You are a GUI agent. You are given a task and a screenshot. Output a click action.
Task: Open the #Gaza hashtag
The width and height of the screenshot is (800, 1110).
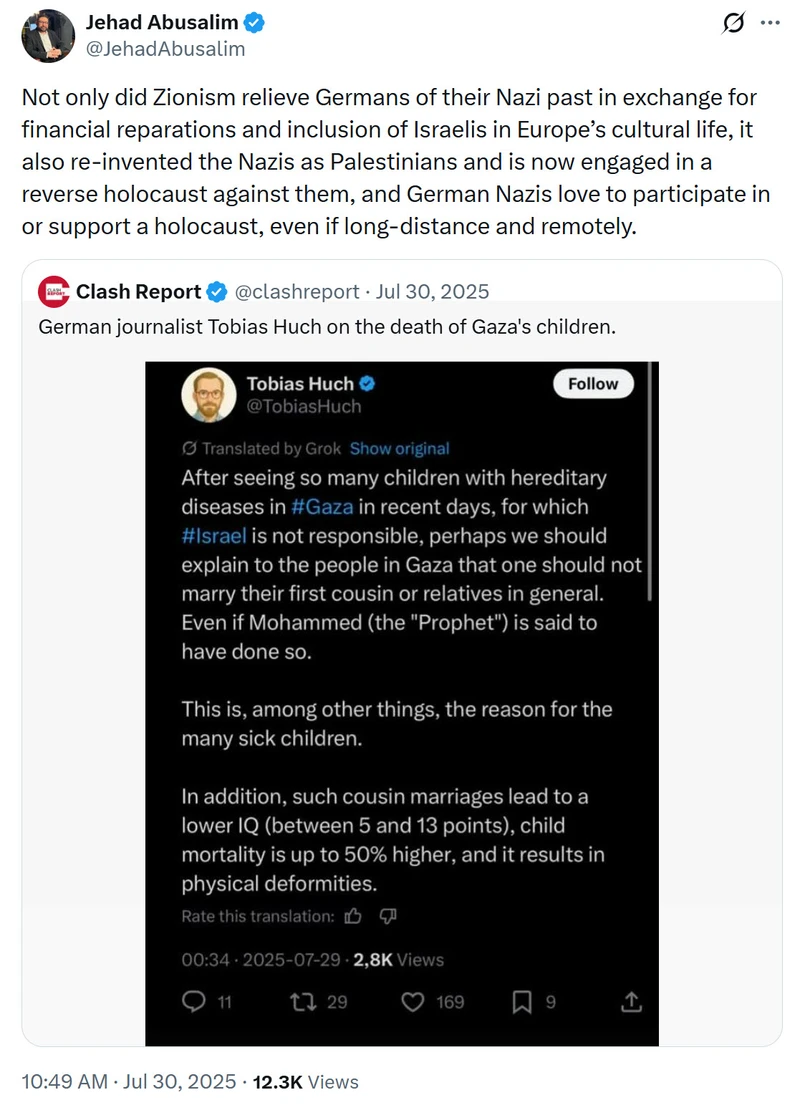click(x=322, y=507)
